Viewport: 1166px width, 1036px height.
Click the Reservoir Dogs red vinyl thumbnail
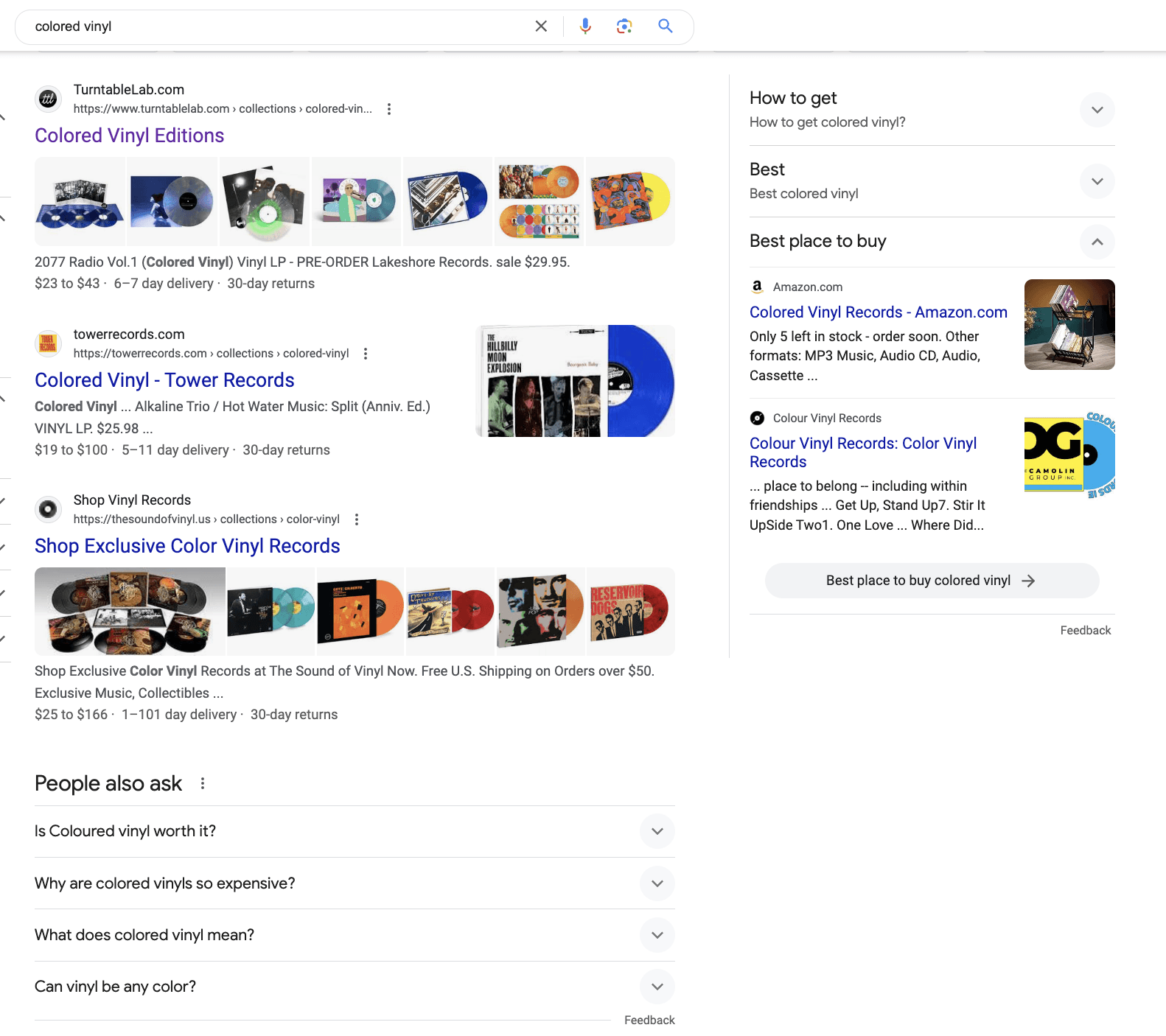[x=630, y=612]
